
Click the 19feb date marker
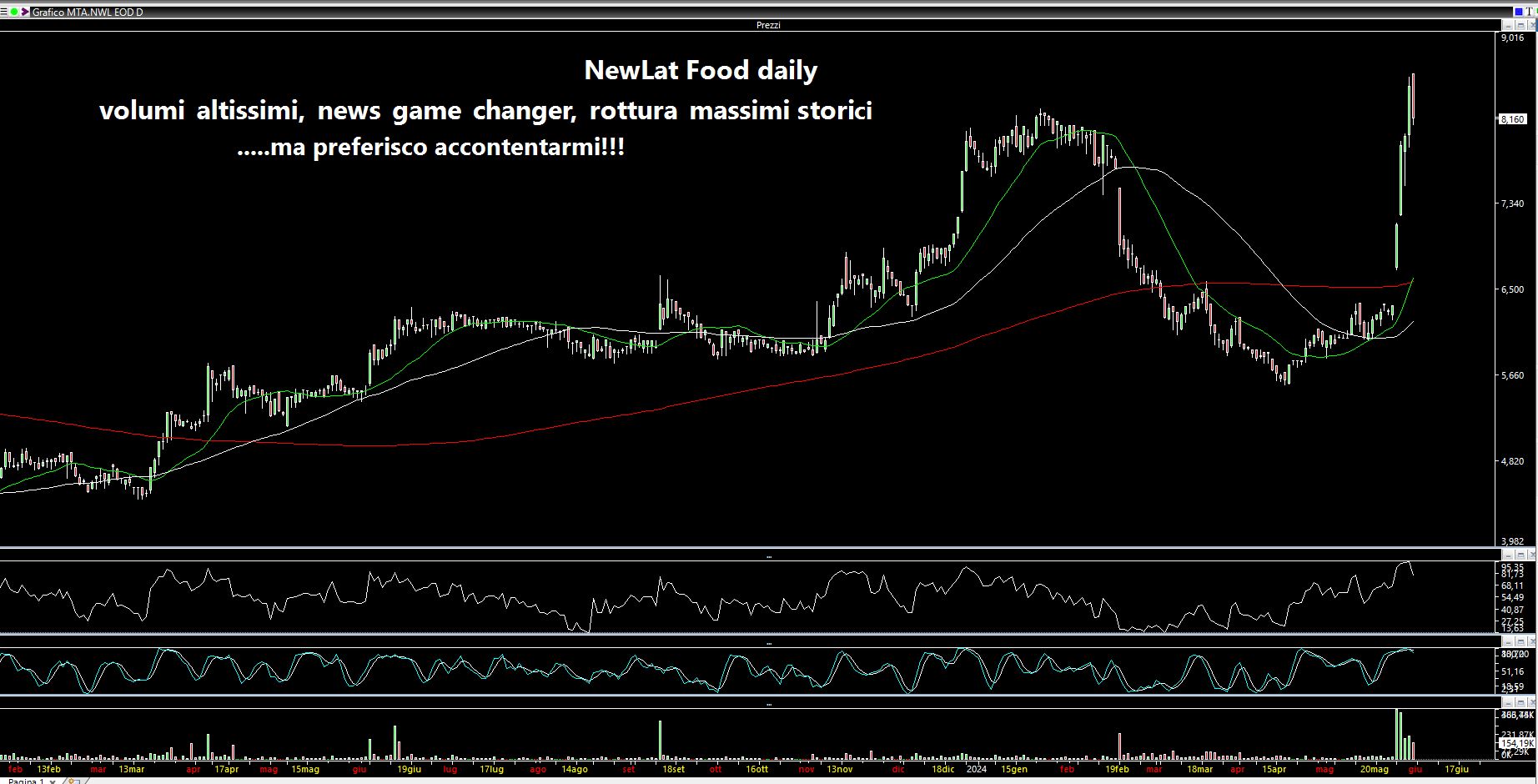1117,769
